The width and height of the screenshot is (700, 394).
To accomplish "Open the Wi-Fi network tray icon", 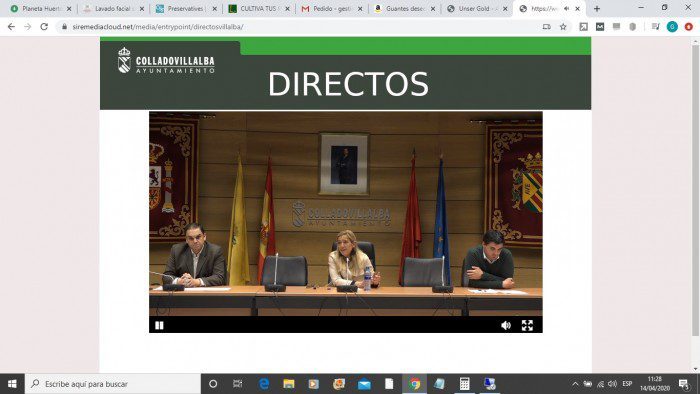I will tap(600, 384).
